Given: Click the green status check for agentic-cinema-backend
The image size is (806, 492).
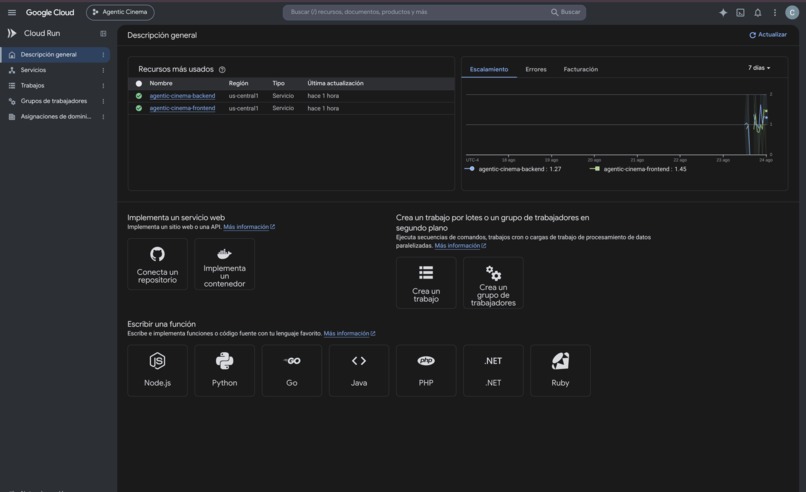Looking at the screenshot, I should point(139,96).
